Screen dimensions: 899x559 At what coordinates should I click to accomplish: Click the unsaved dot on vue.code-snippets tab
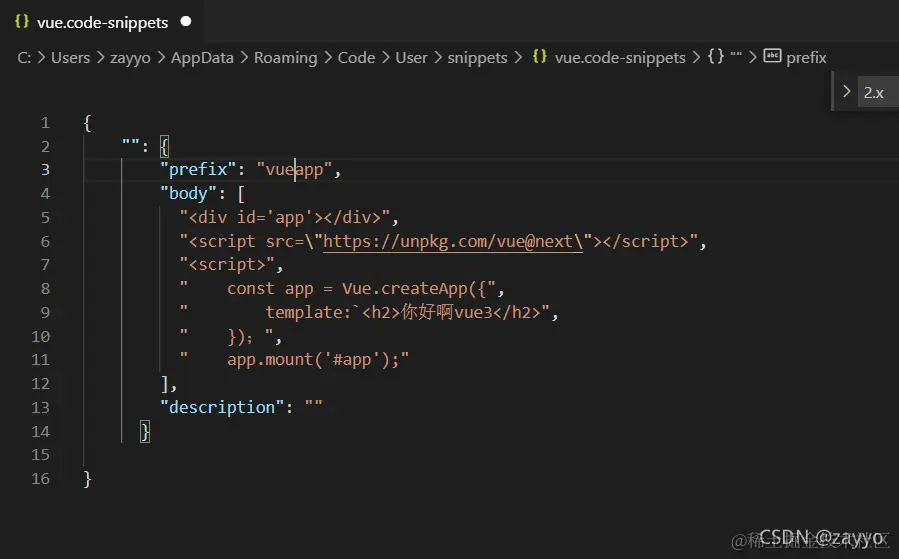click(x=186, y=22)
